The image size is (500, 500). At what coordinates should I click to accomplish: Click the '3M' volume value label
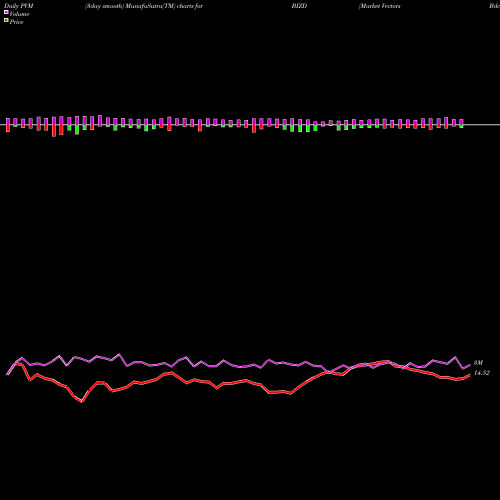coord(478,363)
